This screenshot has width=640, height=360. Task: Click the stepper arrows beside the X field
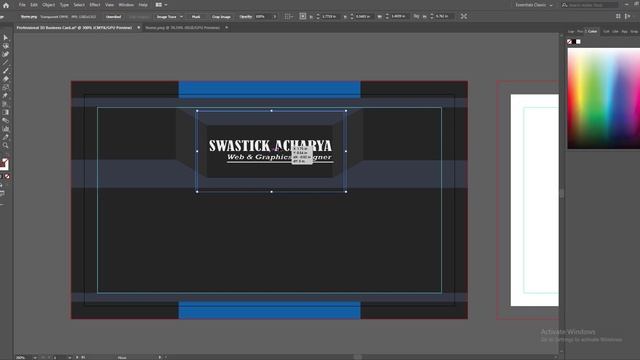[x=318, y=17]
